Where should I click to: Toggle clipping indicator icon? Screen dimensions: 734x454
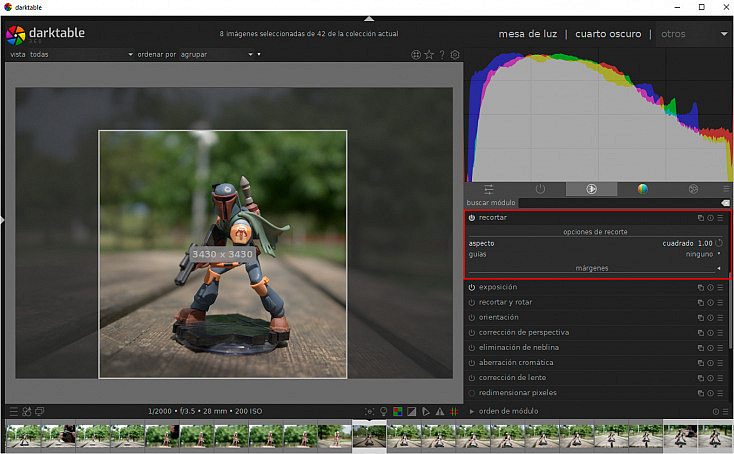tap(411, 411)
